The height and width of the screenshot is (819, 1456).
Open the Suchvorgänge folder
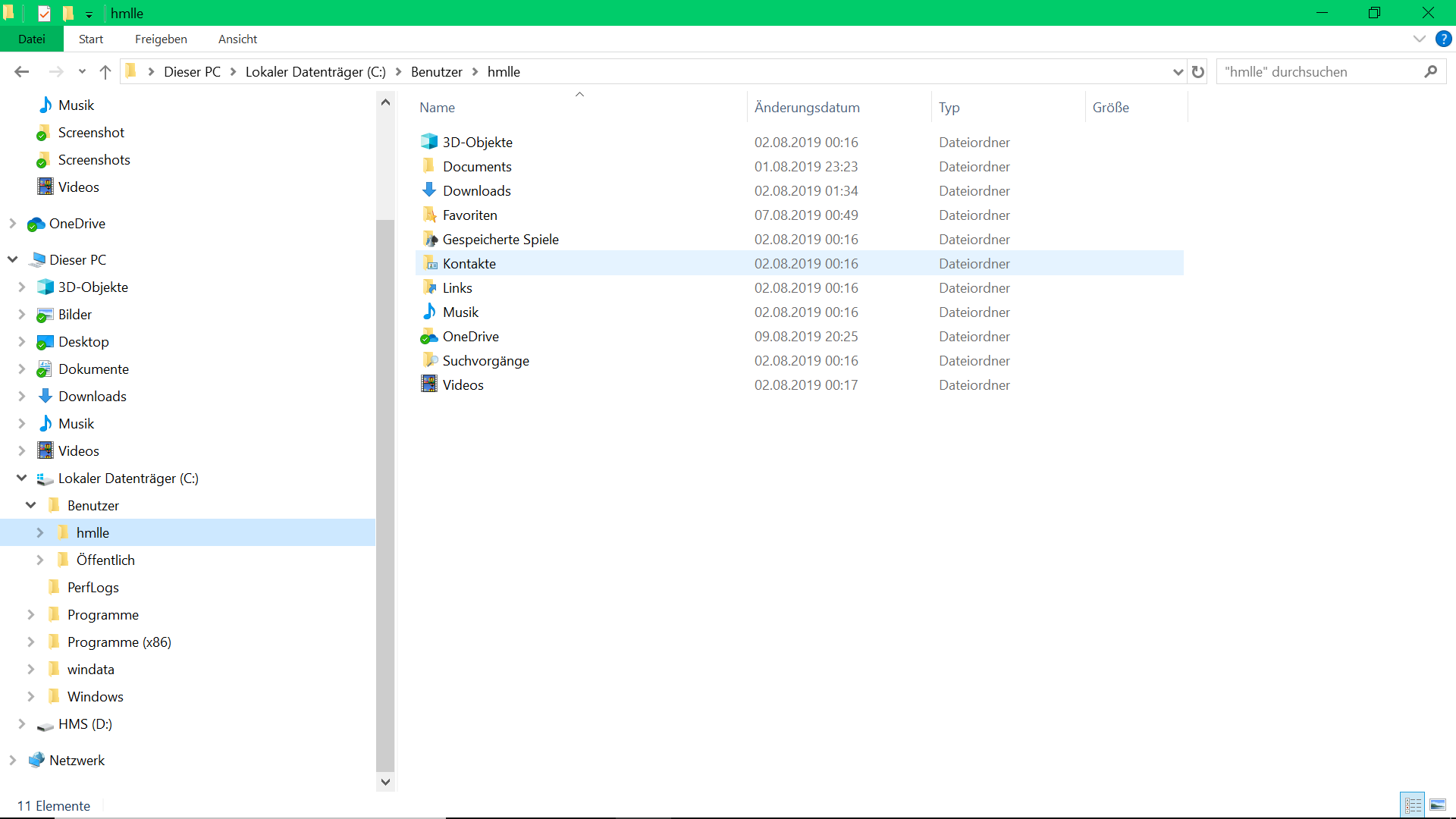click(485, 360)
